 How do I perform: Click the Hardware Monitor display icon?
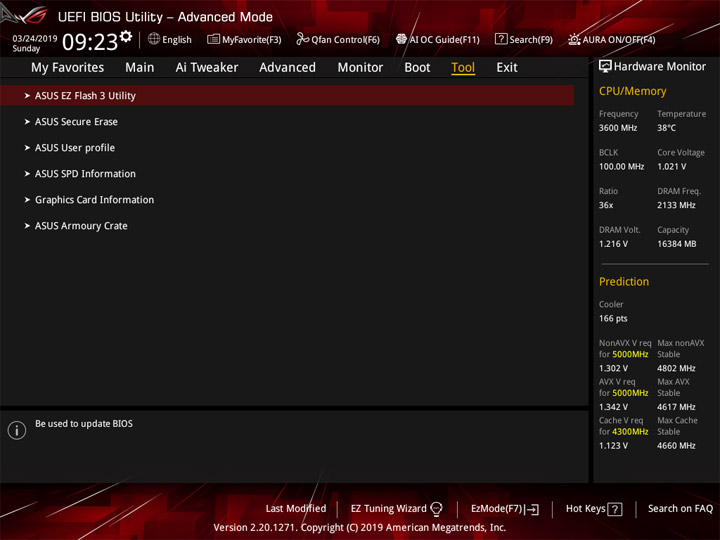click(x=605, y=66)
